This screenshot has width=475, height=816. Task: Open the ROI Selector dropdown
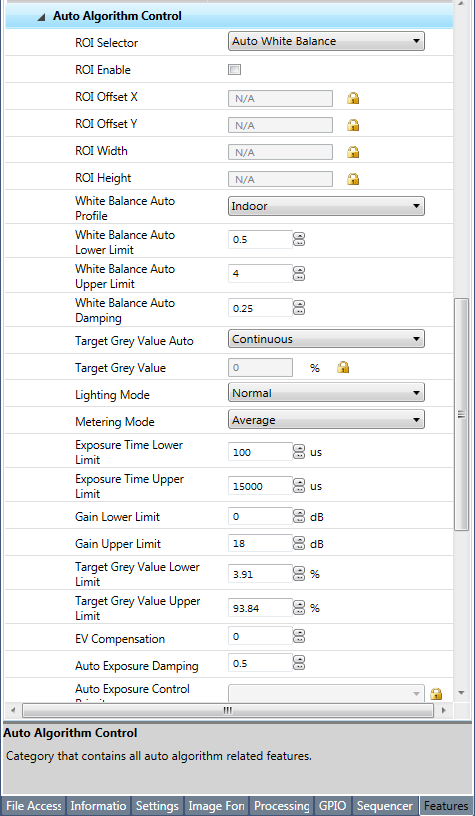[x=326, y=41]
